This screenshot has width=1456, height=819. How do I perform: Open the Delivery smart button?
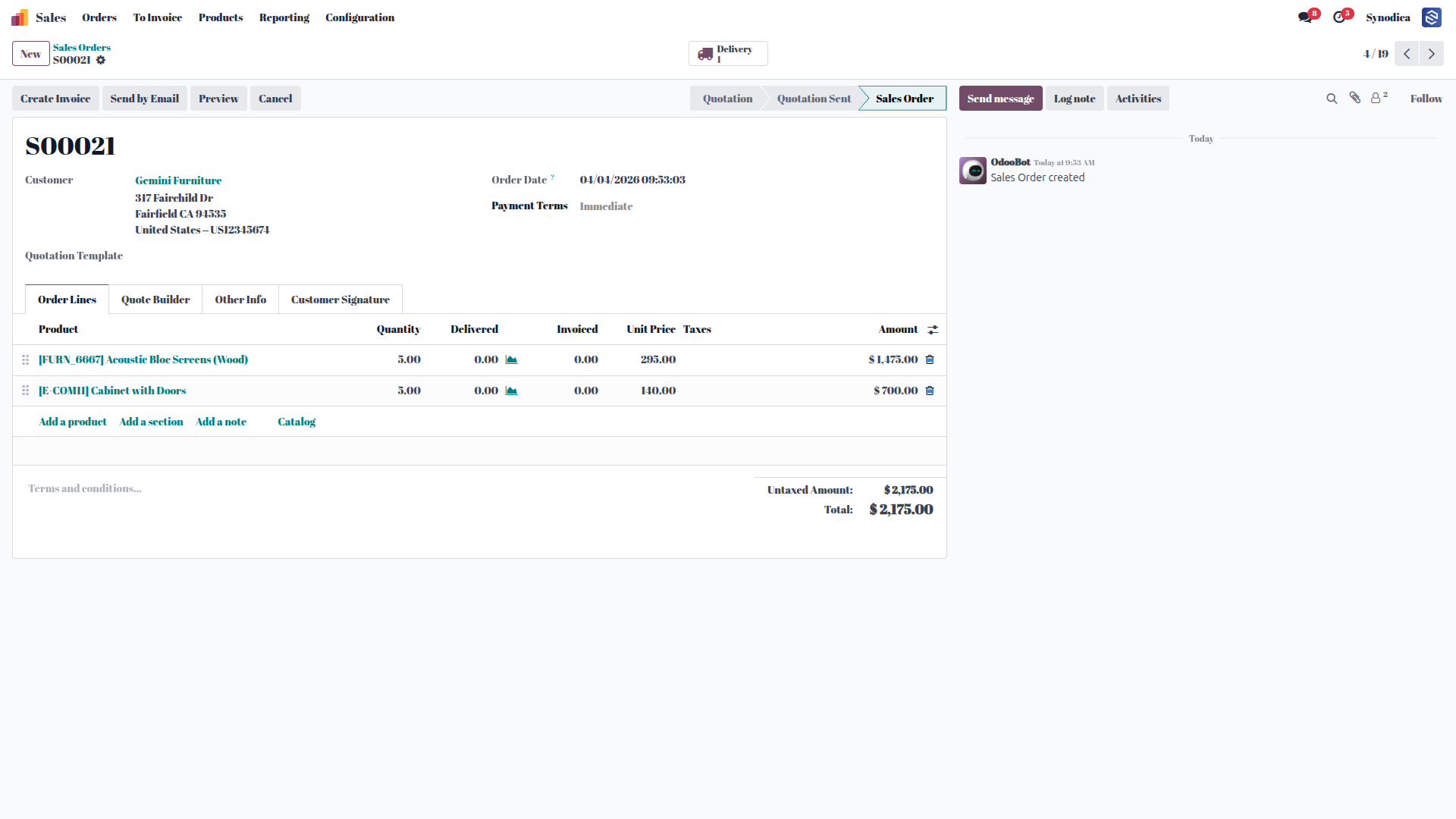click(728, 54)
